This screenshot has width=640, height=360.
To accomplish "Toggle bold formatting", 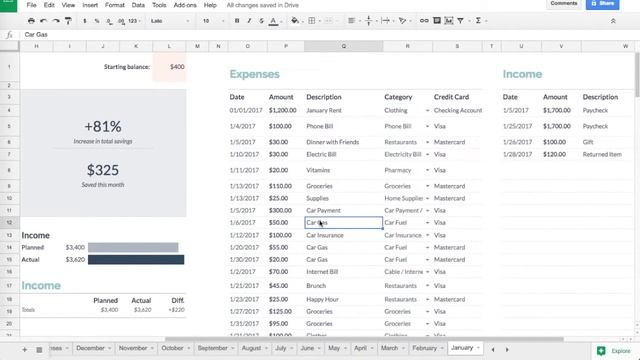I will (x=237, y=20).
